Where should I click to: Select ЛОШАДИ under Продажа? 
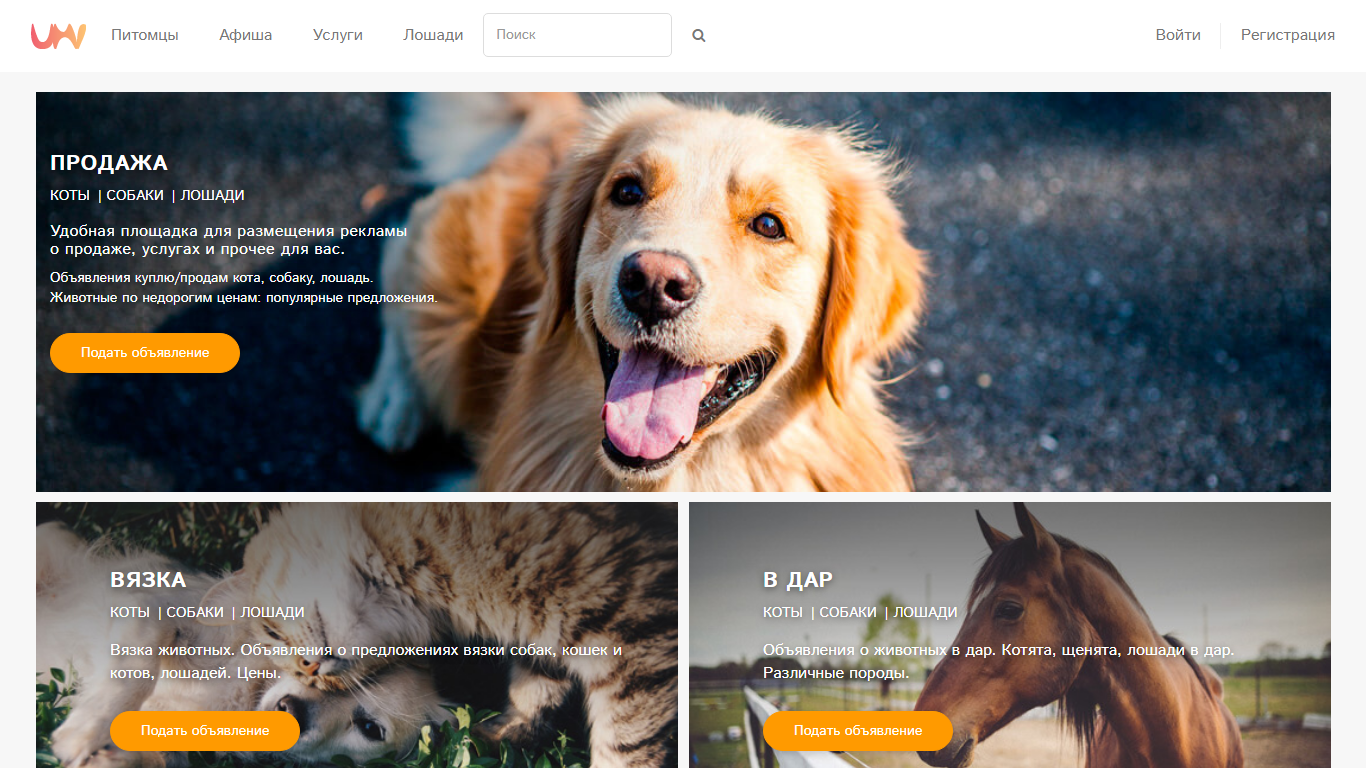212,196
